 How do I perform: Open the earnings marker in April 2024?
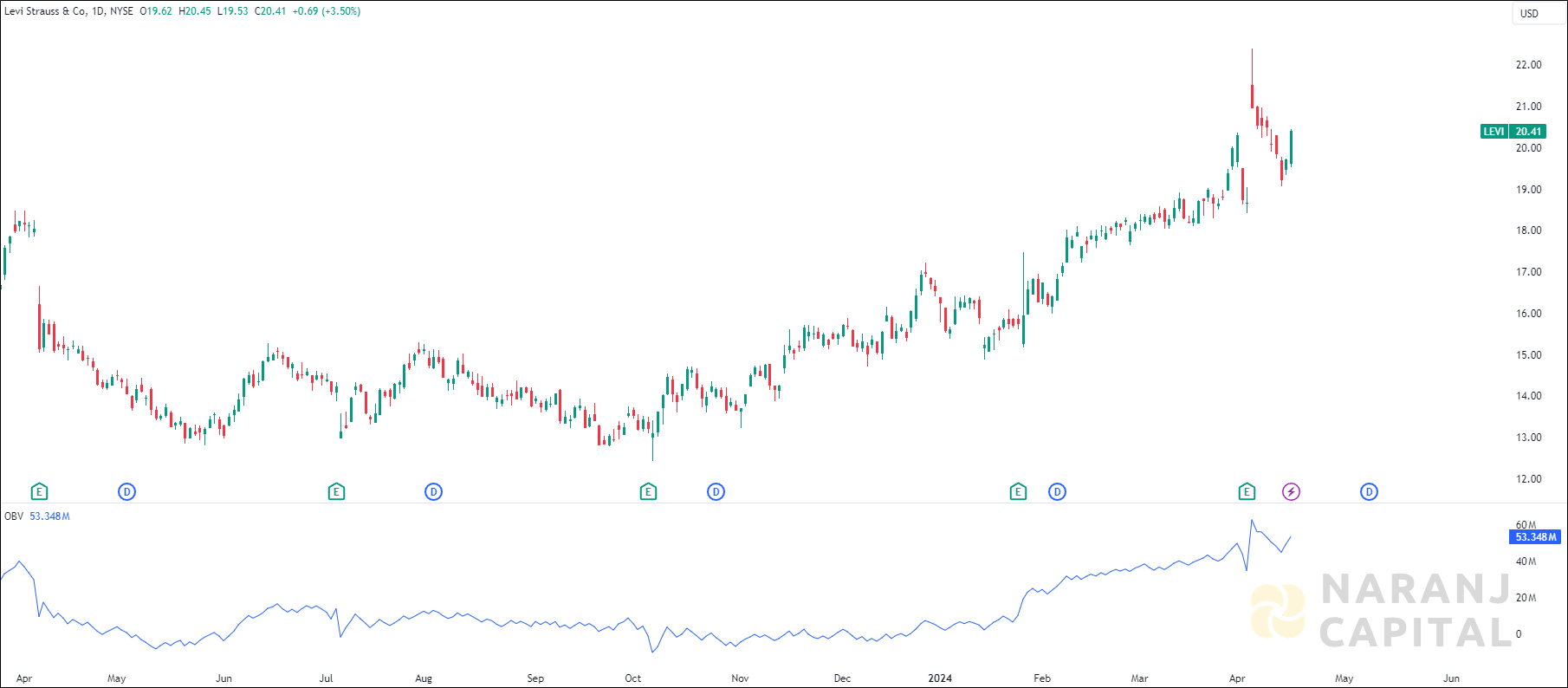pos(1247,492)
